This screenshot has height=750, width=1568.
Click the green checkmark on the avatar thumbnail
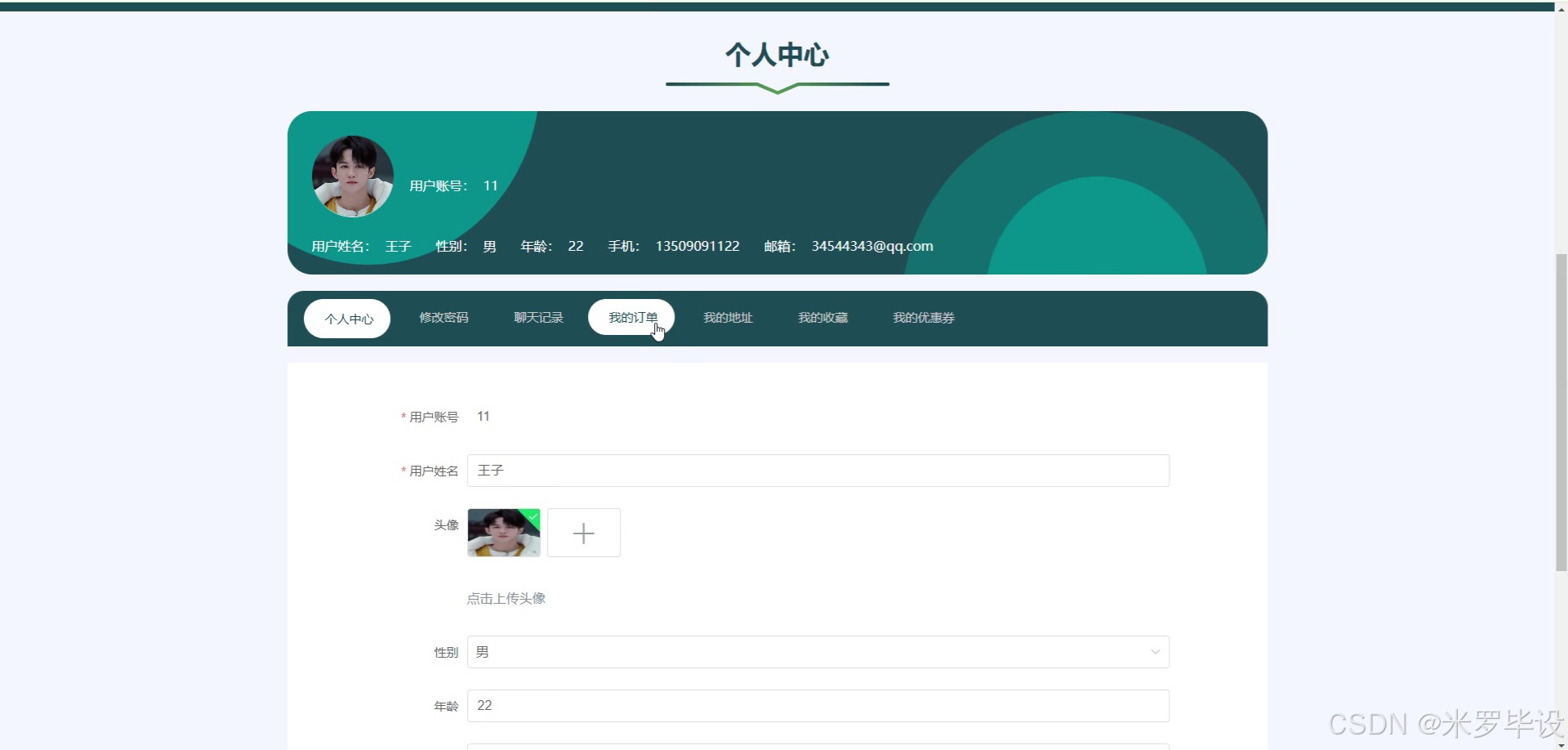click(532, 515)
